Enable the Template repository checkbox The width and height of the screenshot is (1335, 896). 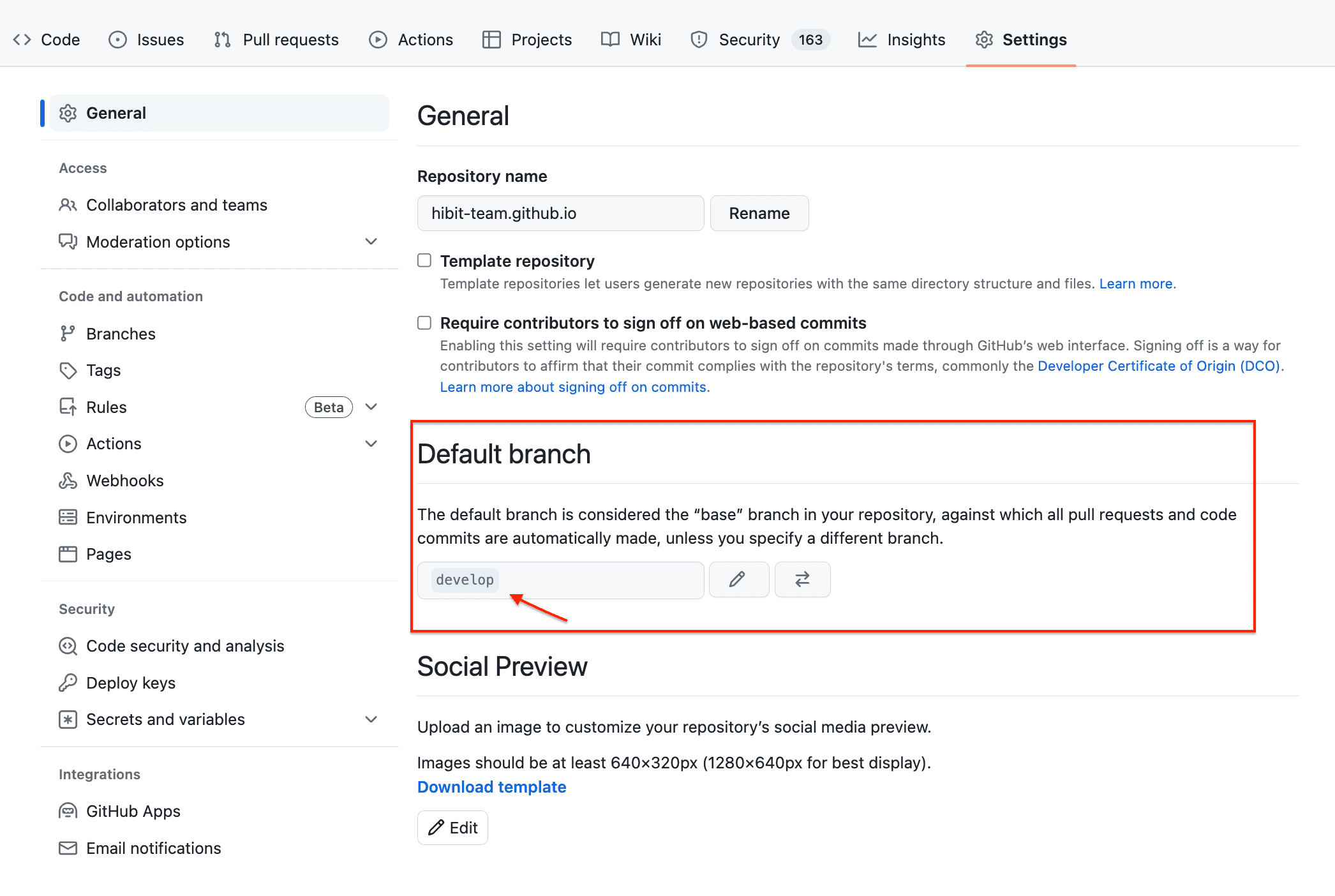tap(424, 260)
